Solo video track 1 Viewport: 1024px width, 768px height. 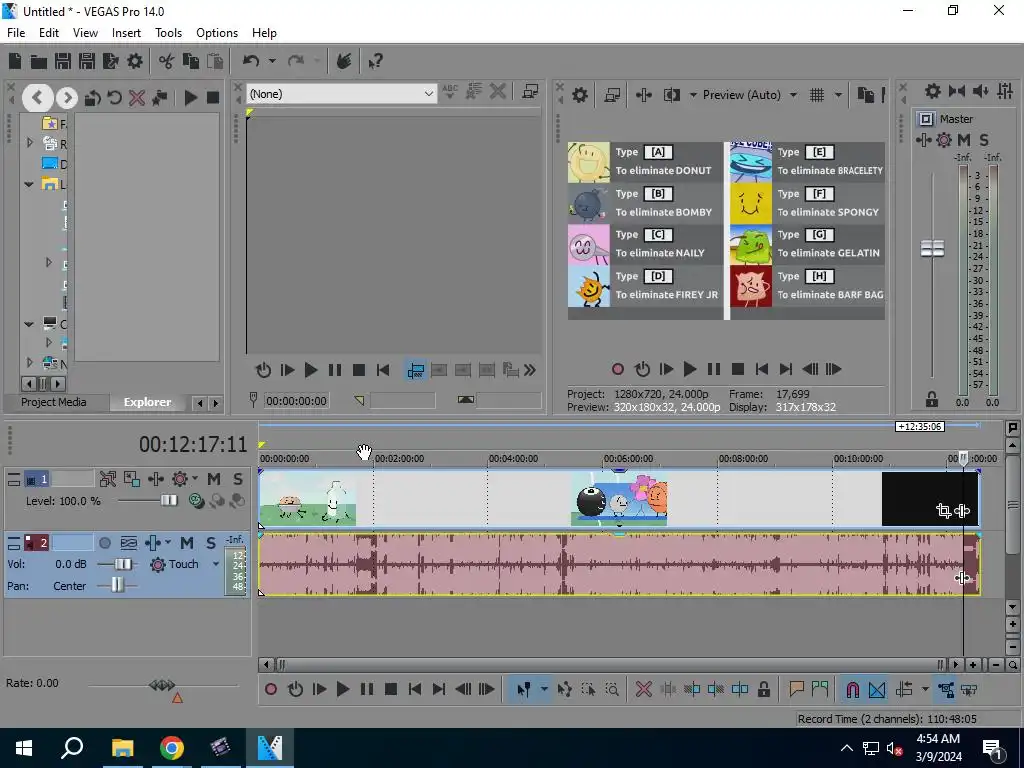(238, 479)
